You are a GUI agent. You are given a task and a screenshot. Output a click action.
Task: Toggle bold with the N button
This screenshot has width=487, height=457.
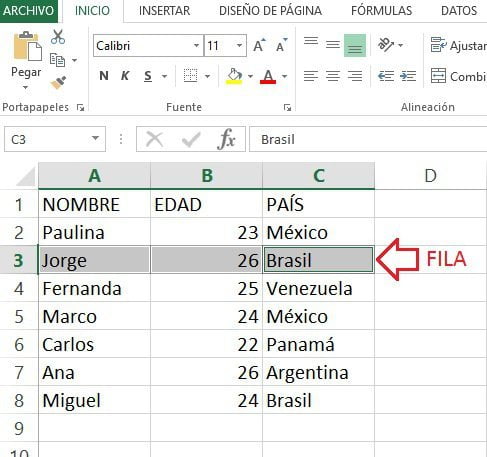(104, 76)
